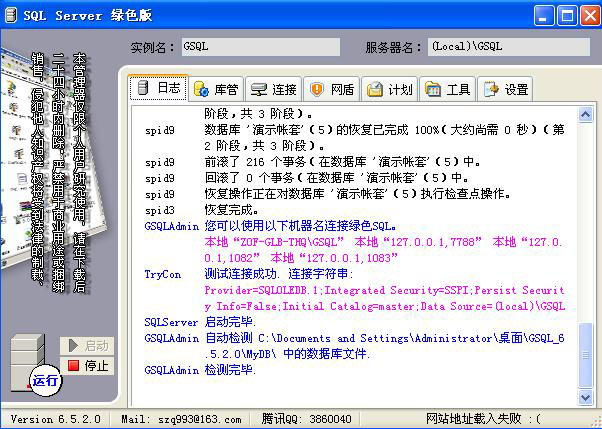Click the Version 6.5.2.0 status text
Viewport: 602px width, 429px height.
56,419
